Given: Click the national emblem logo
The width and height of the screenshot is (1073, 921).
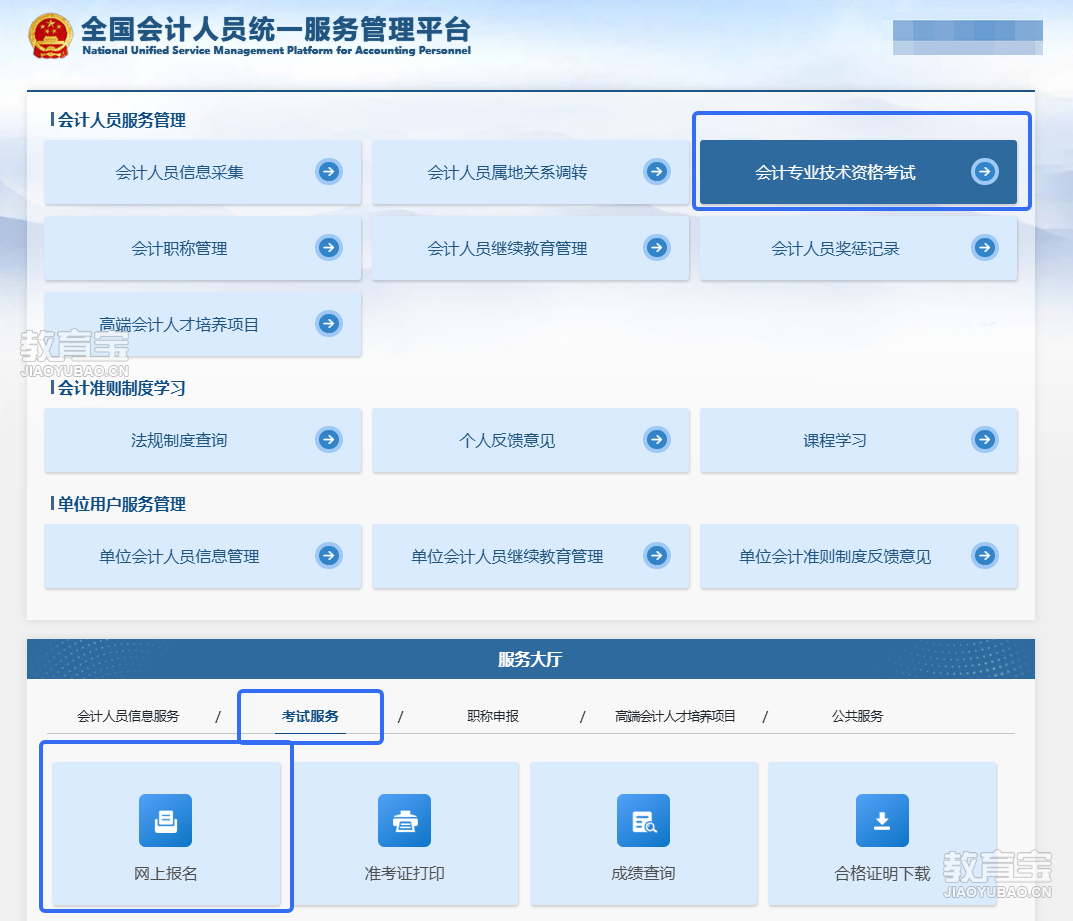Looking at the screenshot, I should point(51,36).
